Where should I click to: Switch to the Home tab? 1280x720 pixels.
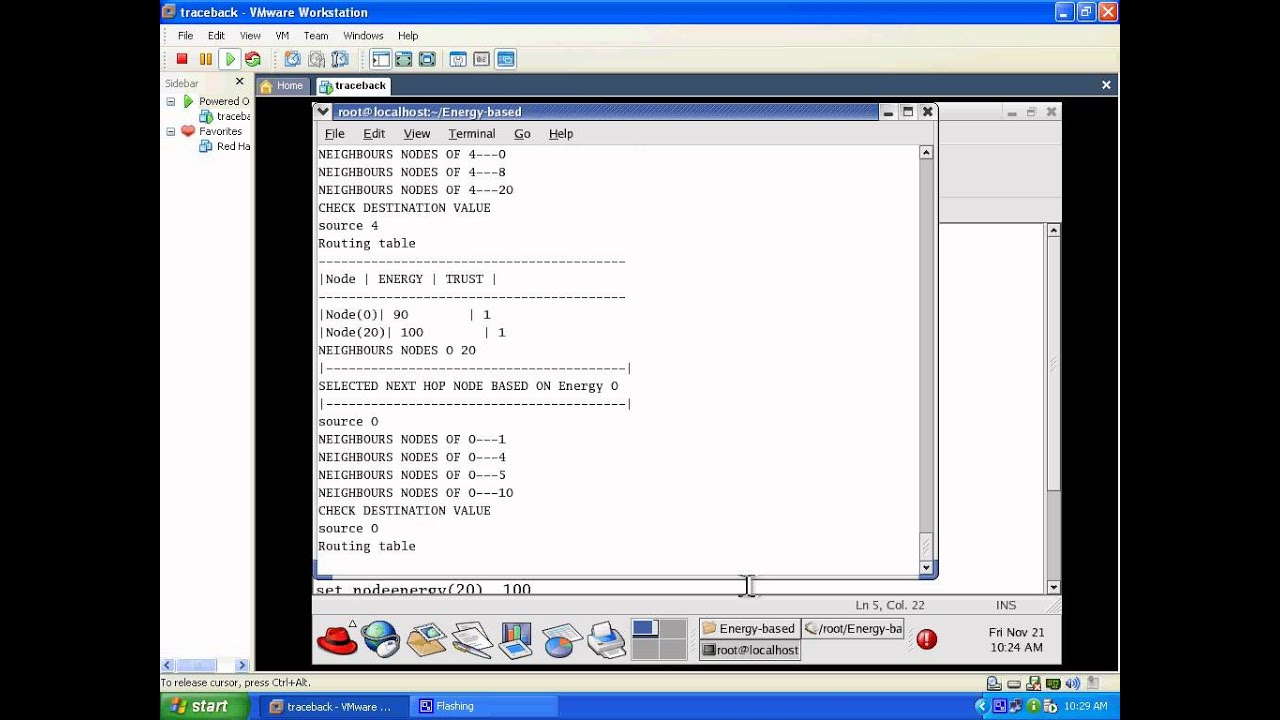tap(281, 86)
